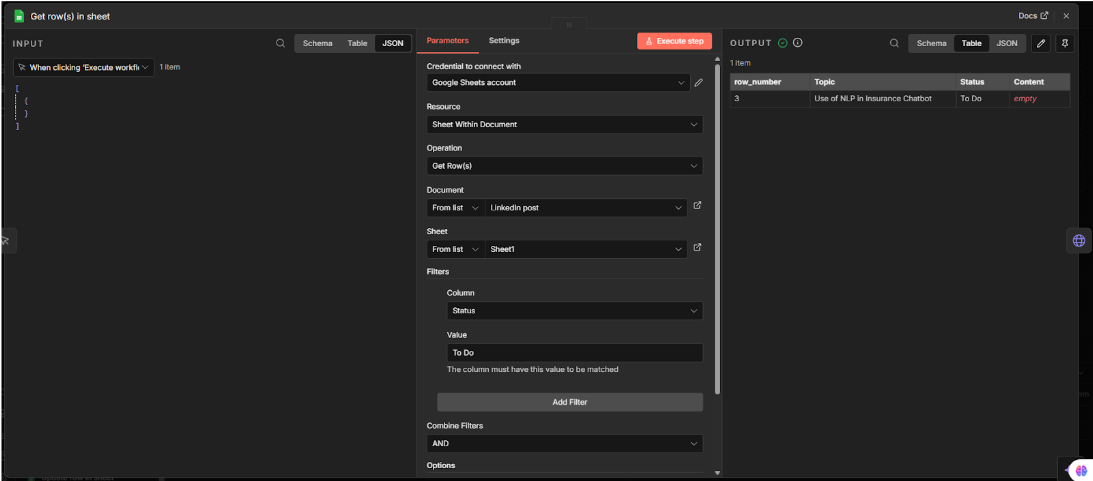
Task: Search the output data
Action: click(x=894, y=43)
